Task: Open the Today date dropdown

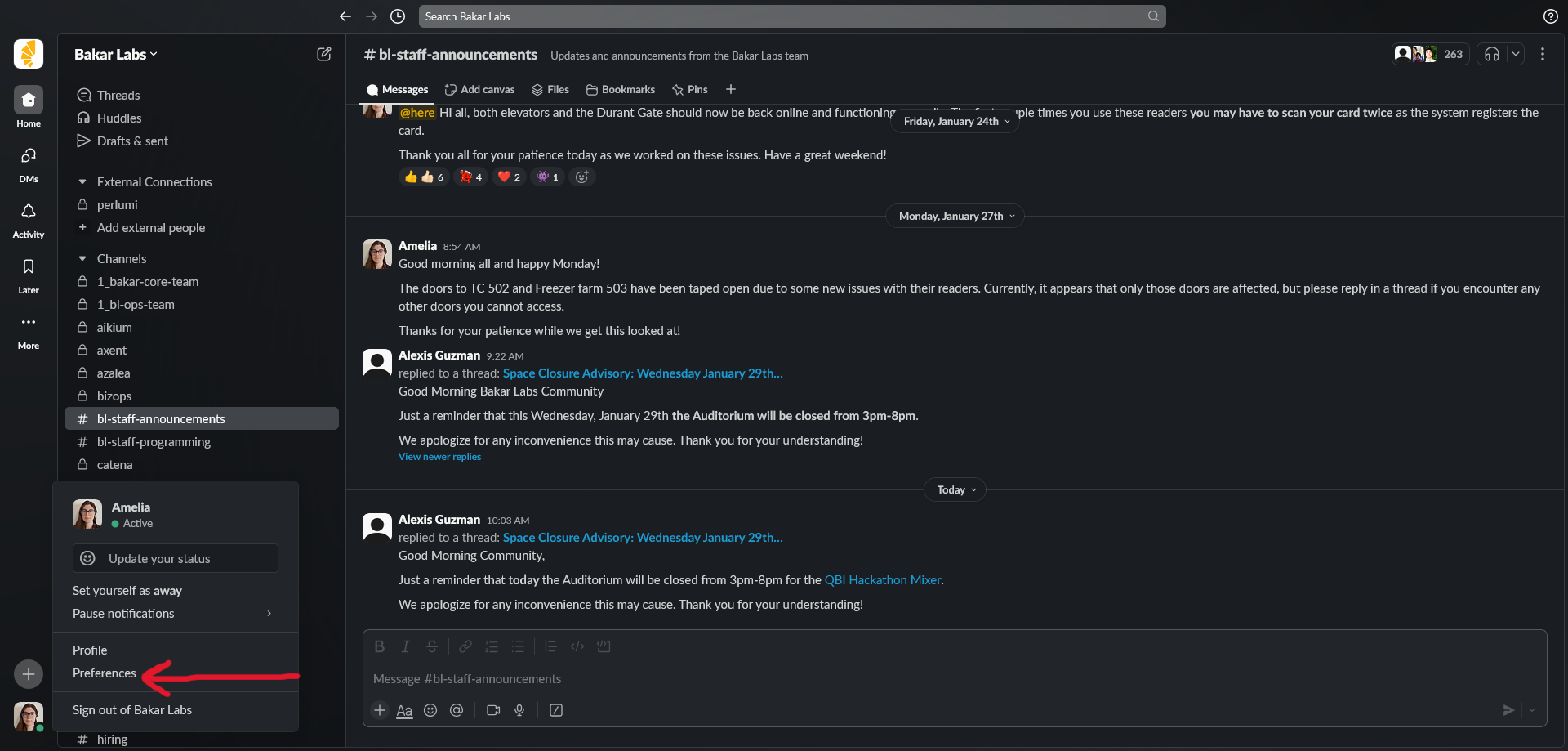Action: tap(955, 489)
